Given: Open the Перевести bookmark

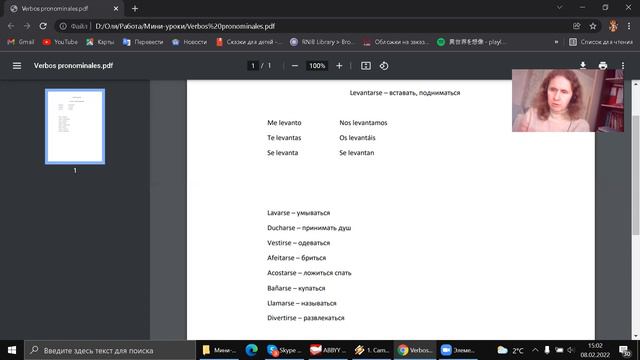Looking at the screenshot, I should point(143,42).
